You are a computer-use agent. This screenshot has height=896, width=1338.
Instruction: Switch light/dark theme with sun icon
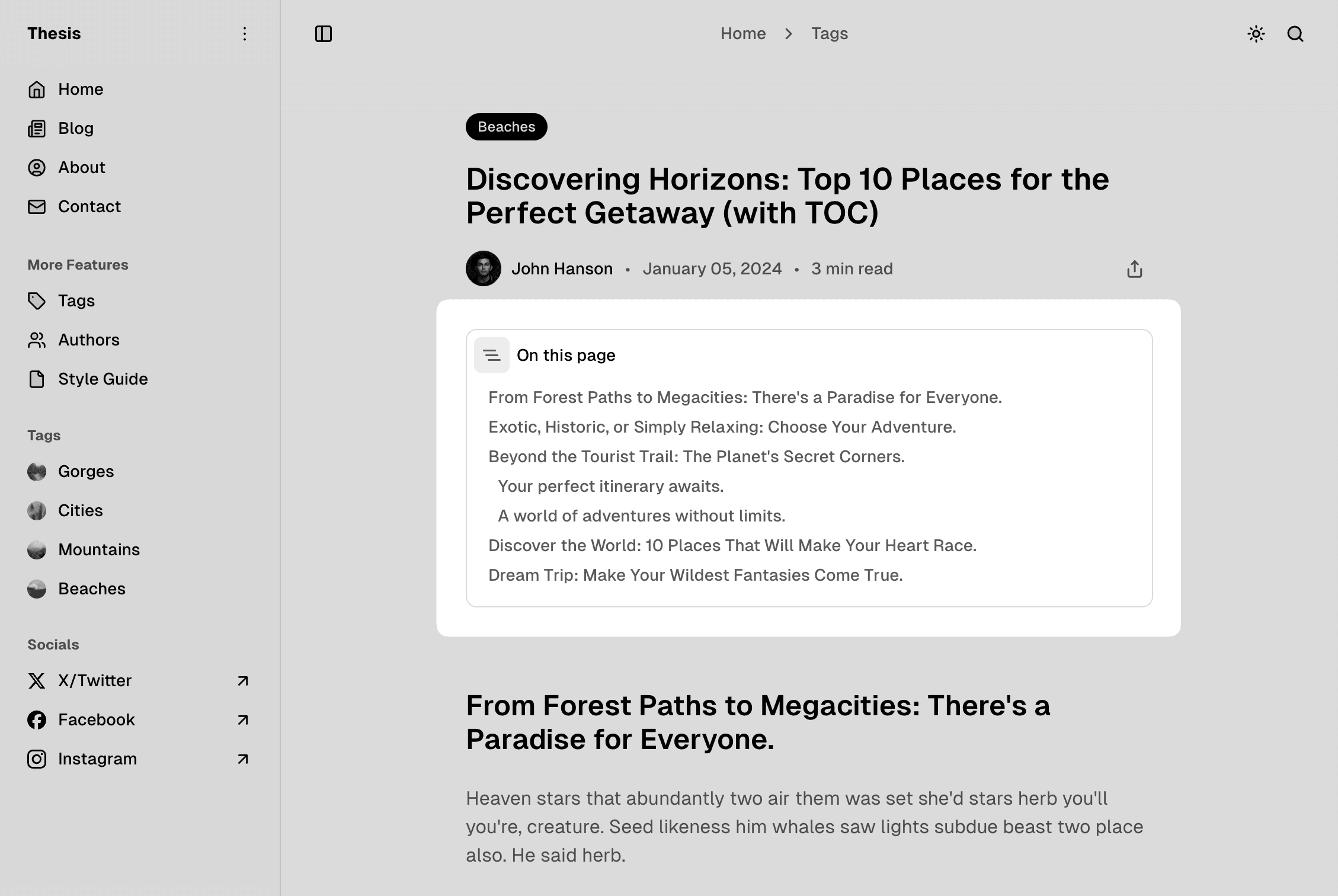tap(1256, 34)
